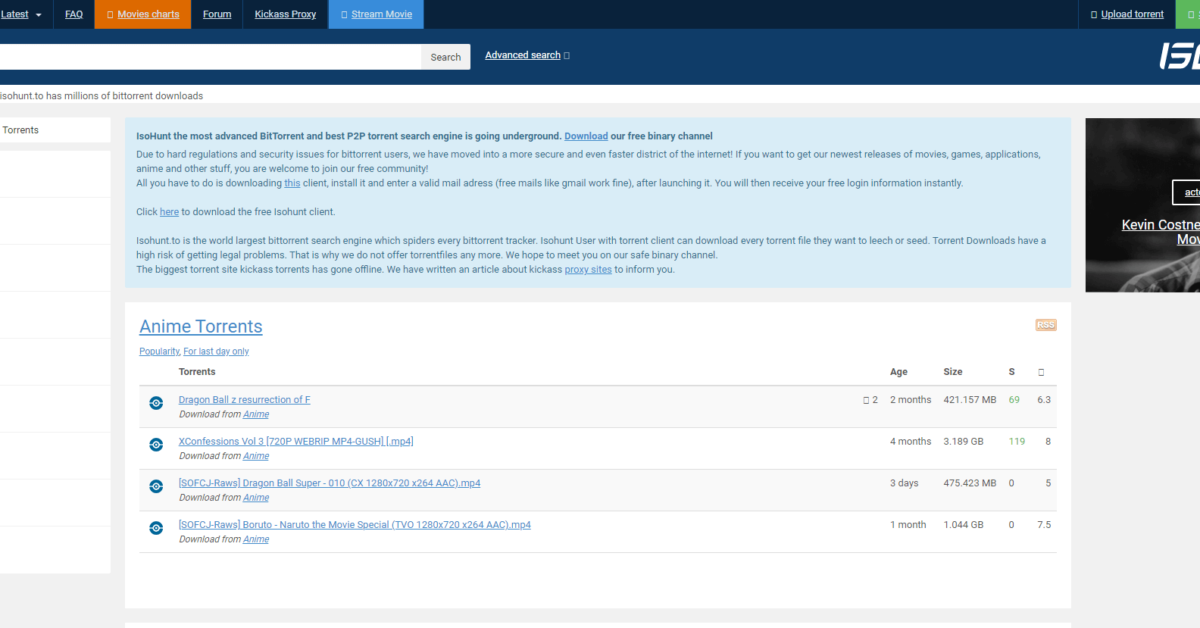Screen dimensions: 1200x628
Task: Open the kickass proxy sites article link
Action: coord(588,269)
